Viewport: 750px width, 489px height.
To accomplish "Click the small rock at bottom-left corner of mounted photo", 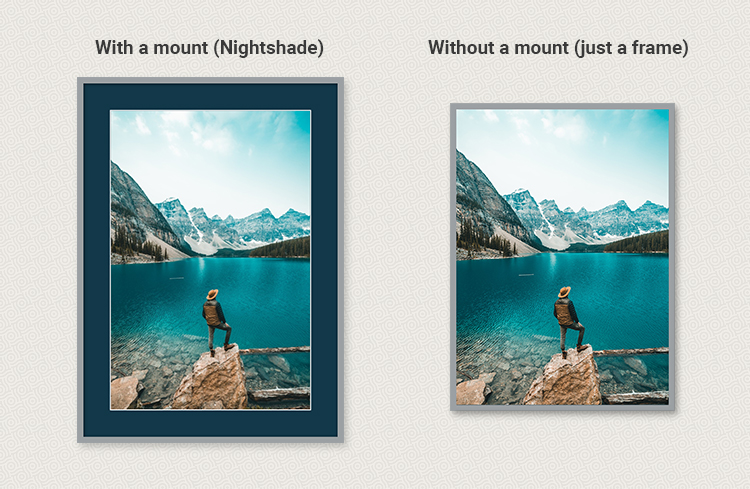I will point(125,391).
